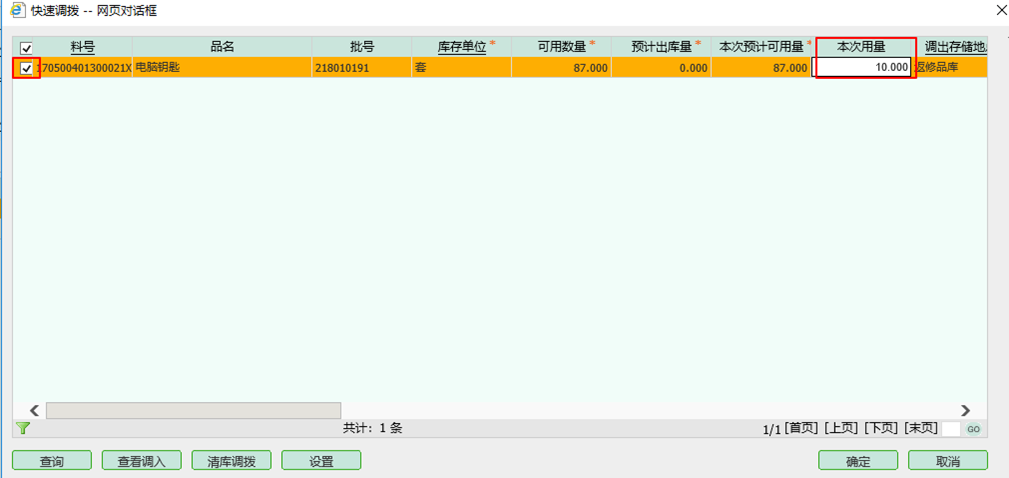The width and height of the screenshot is (1009, 478).
Task: Go to 首页 first page
Action: [x=802, y=428]
